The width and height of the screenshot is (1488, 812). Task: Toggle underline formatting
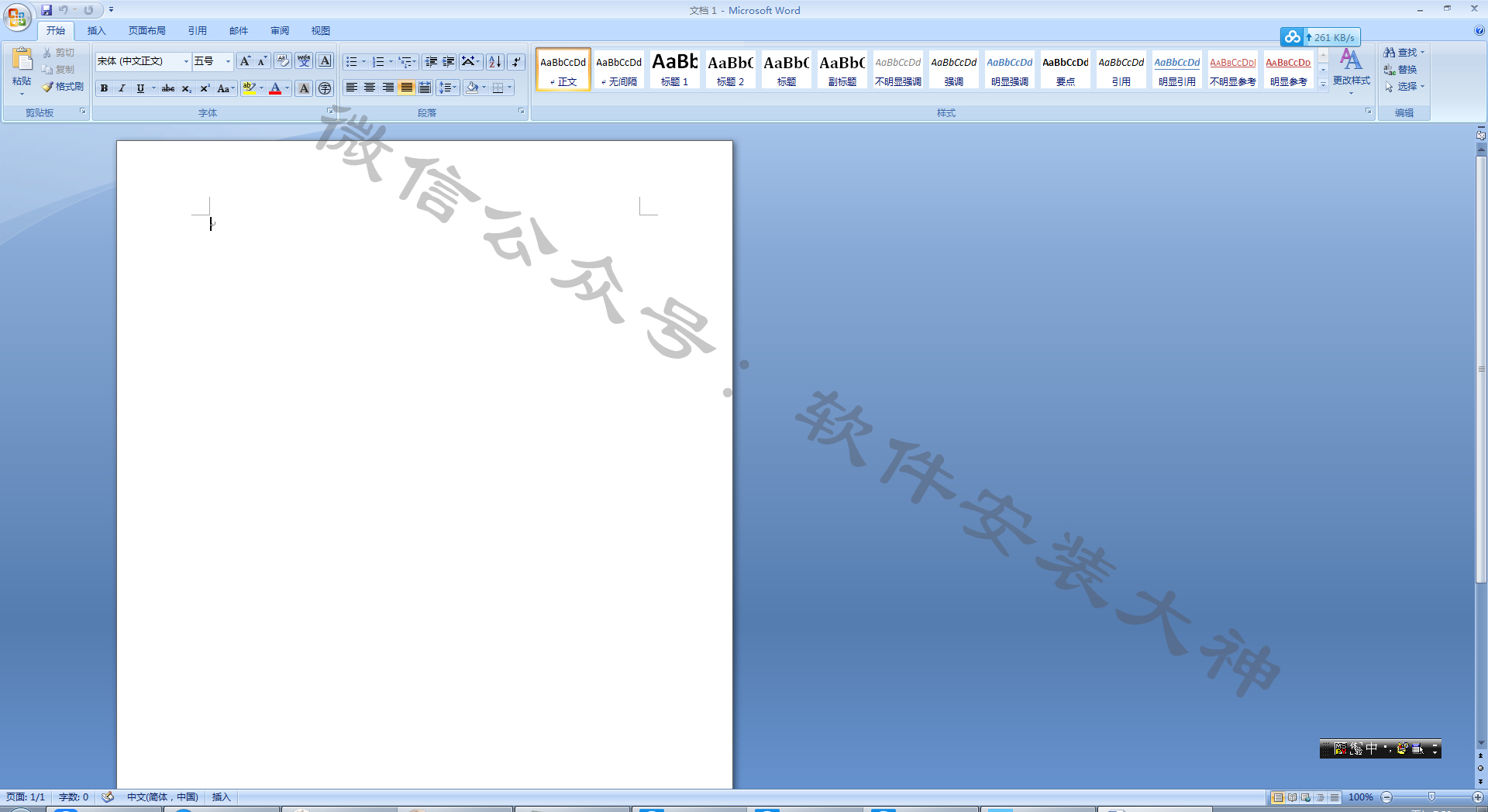140,88
